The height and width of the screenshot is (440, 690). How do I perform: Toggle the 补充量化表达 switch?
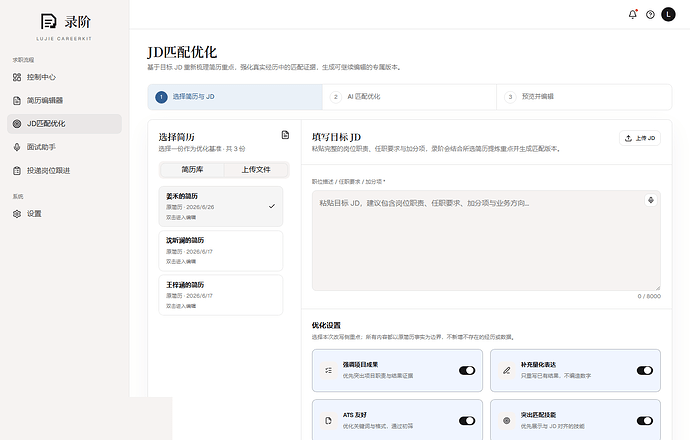point(645,370)
